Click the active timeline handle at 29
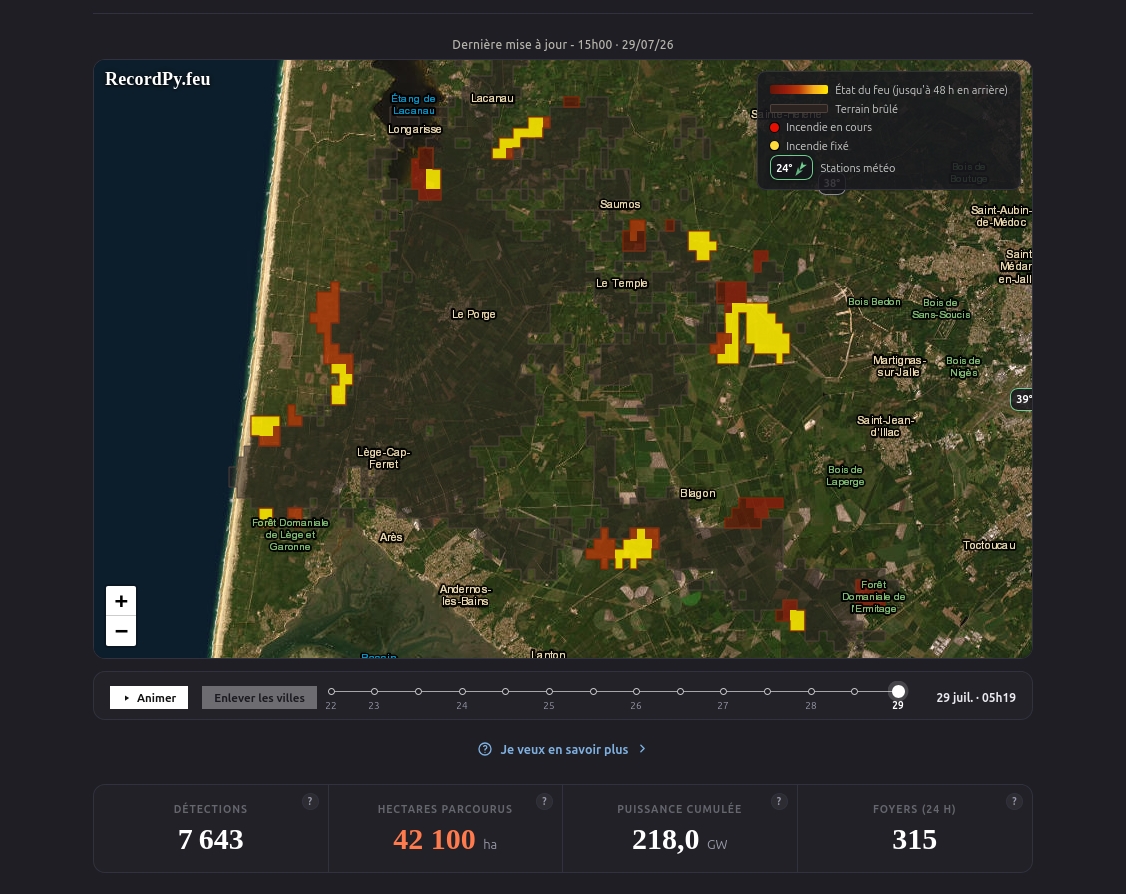This screenshot has width=1126, height=894. pos(898,692)
